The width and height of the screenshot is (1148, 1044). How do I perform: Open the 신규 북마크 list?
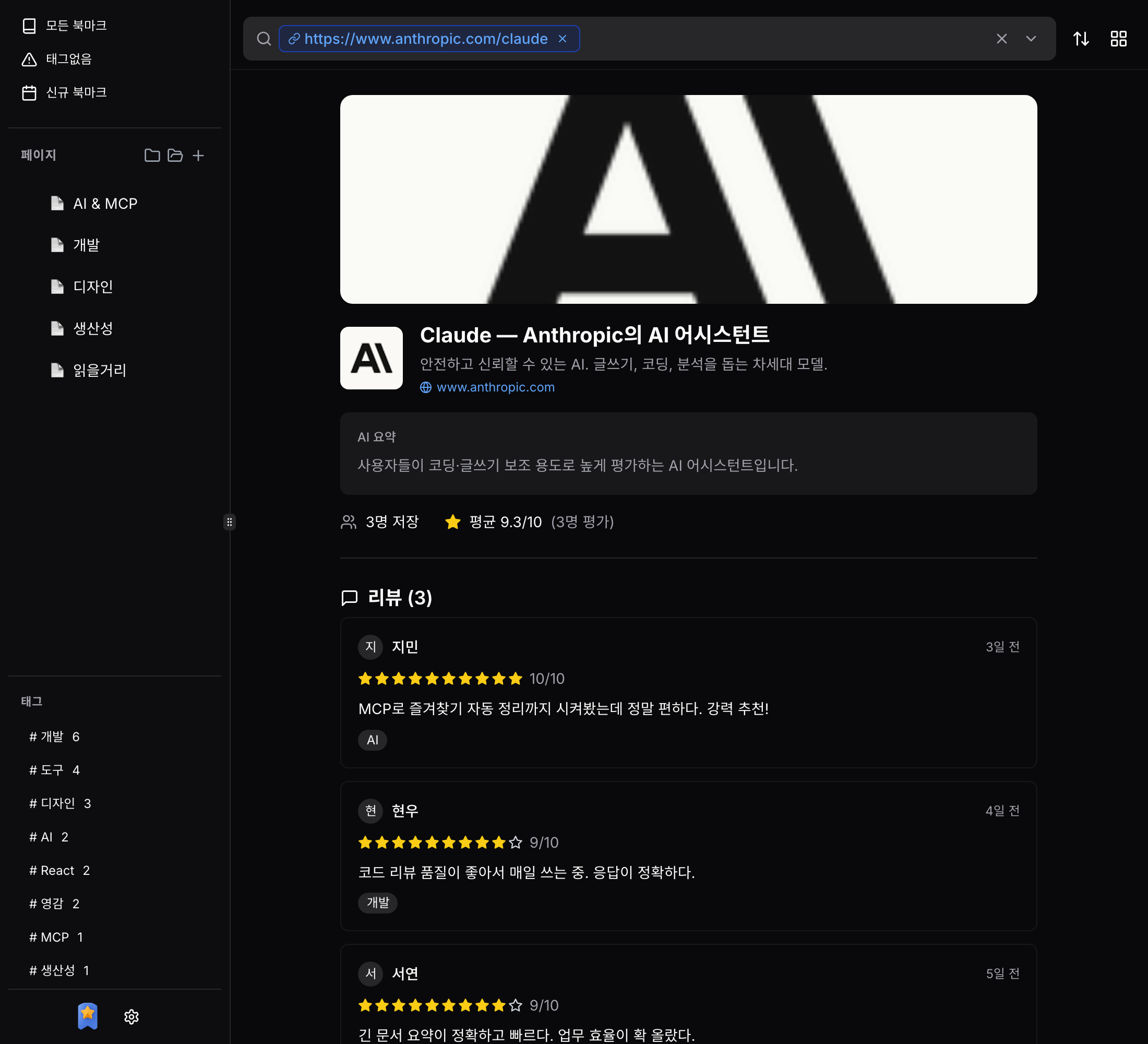pyautogui.click(x=64, y=92)
